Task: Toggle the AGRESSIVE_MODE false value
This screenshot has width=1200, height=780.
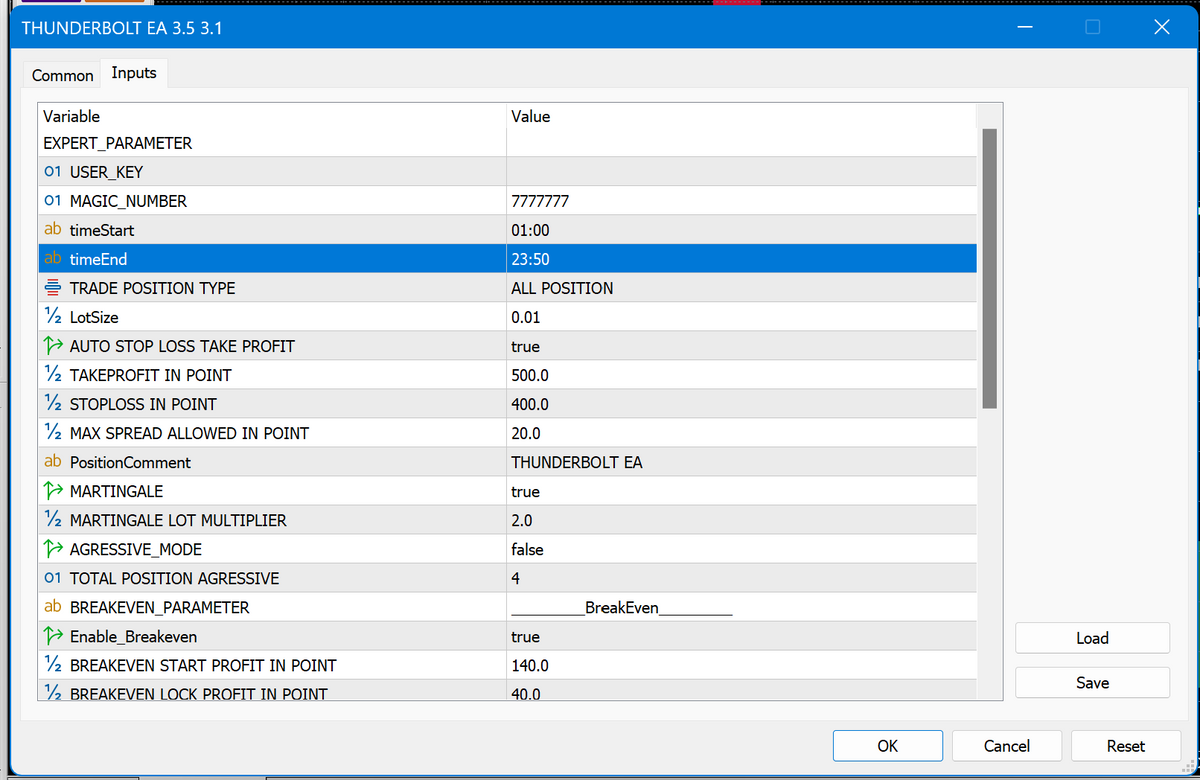Action: 740,549
